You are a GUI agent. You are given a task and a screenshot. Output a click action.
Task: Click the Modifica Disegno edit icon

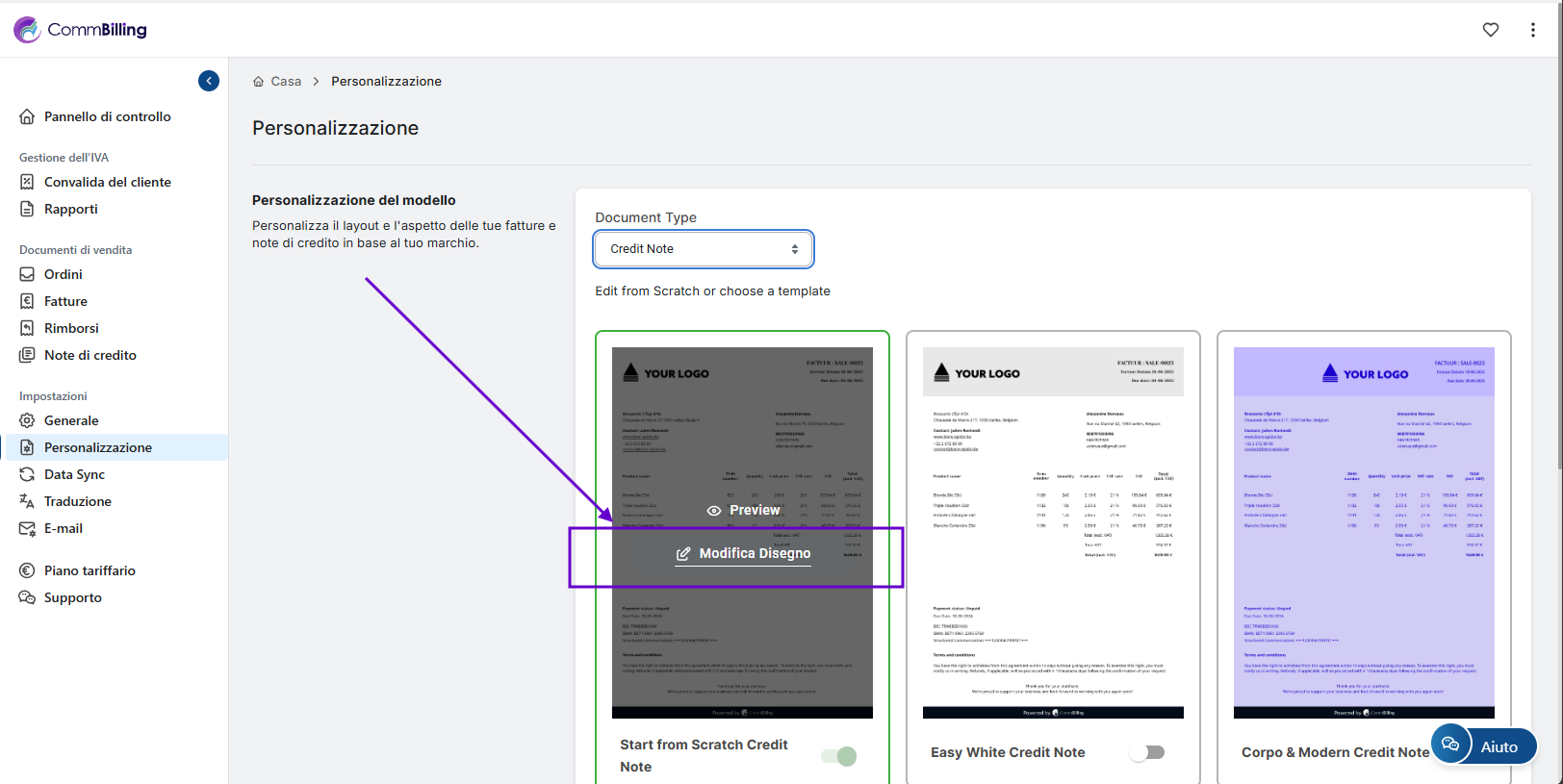683,554
